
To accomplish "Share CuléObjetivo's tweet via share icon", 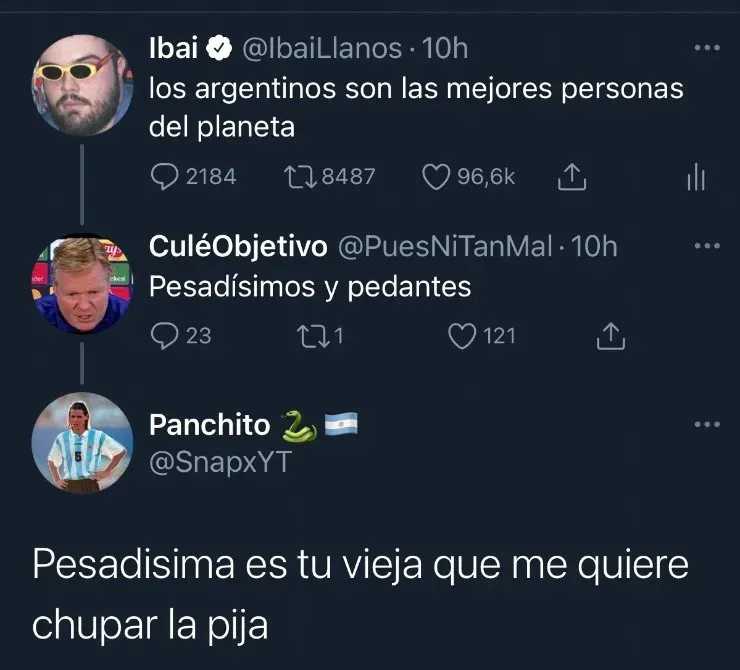I will tap(610, 336).
